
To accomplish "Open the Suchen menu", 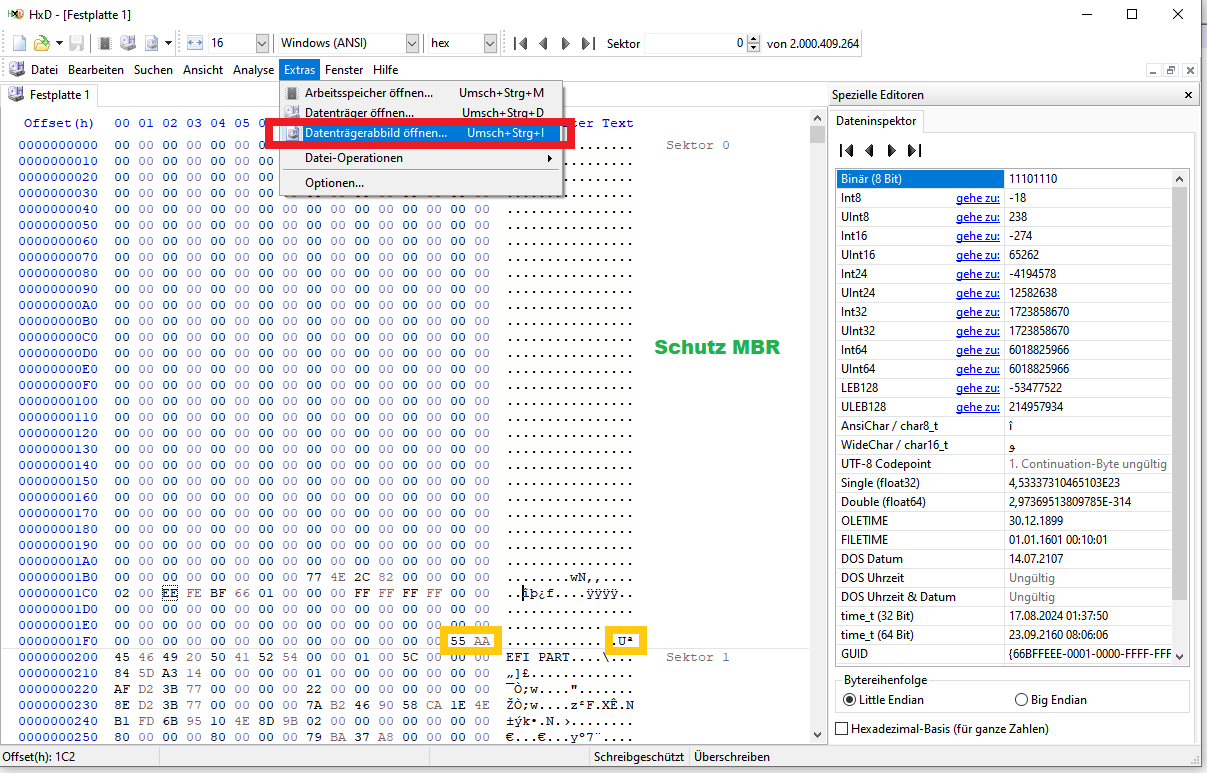I will tap(153, 70).
